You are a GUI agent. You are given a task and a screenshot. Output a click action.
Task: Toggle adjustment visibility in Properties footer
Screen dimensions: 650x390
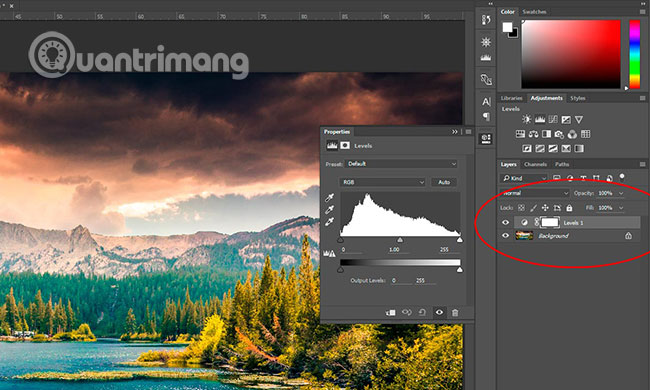(x=439, y=312)
